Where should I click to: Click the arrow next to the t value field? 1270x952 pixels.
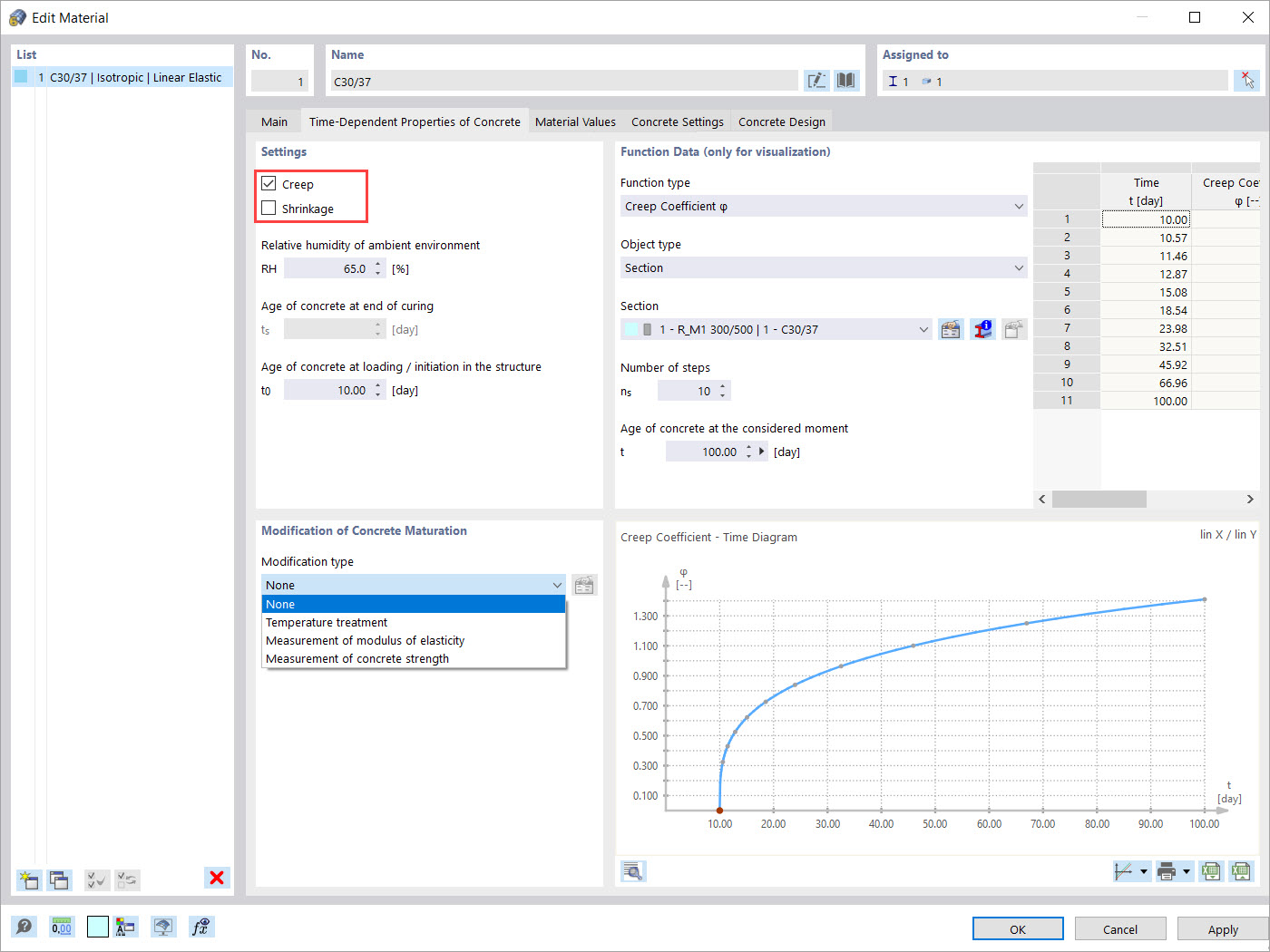click(762, 452)
